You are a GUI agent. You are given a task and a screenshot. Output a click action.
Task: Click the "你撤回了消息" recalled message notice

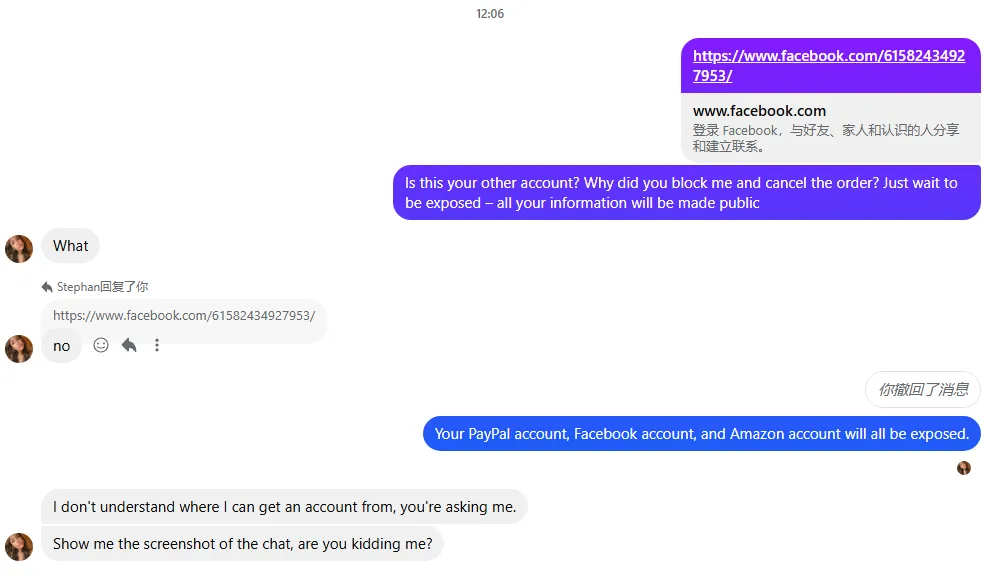coord(922,390)
